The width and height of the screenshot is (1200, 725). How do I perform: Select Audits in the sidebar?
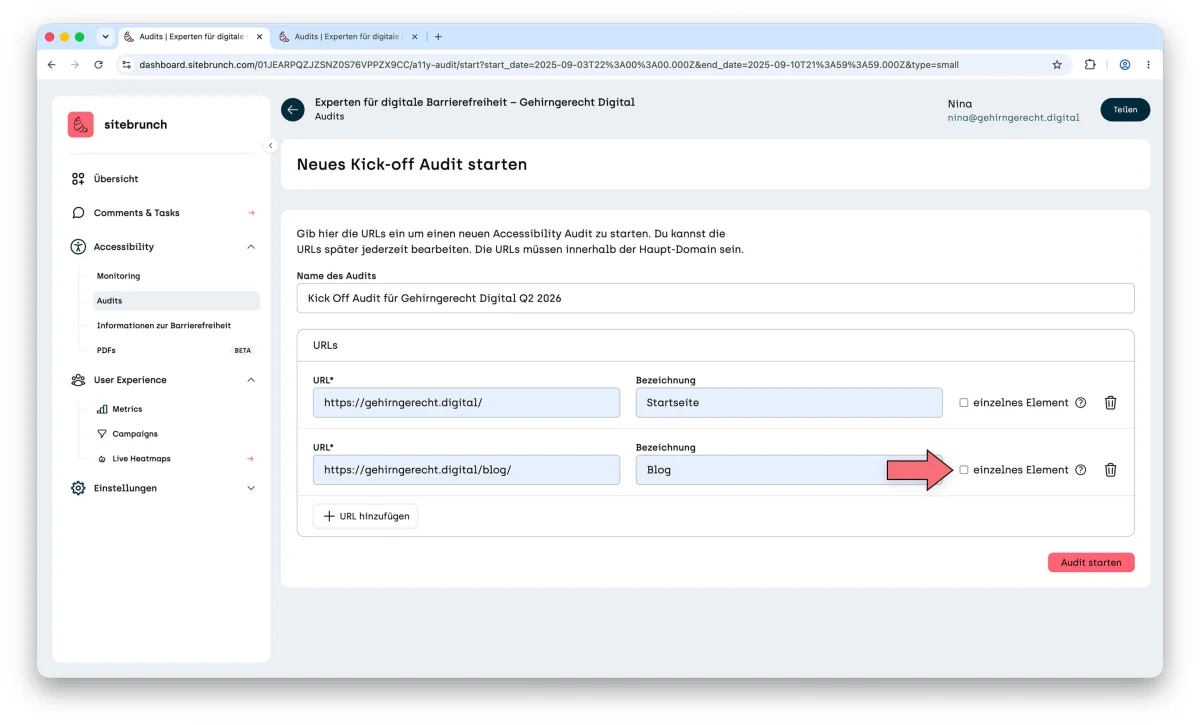click(176, 301)
